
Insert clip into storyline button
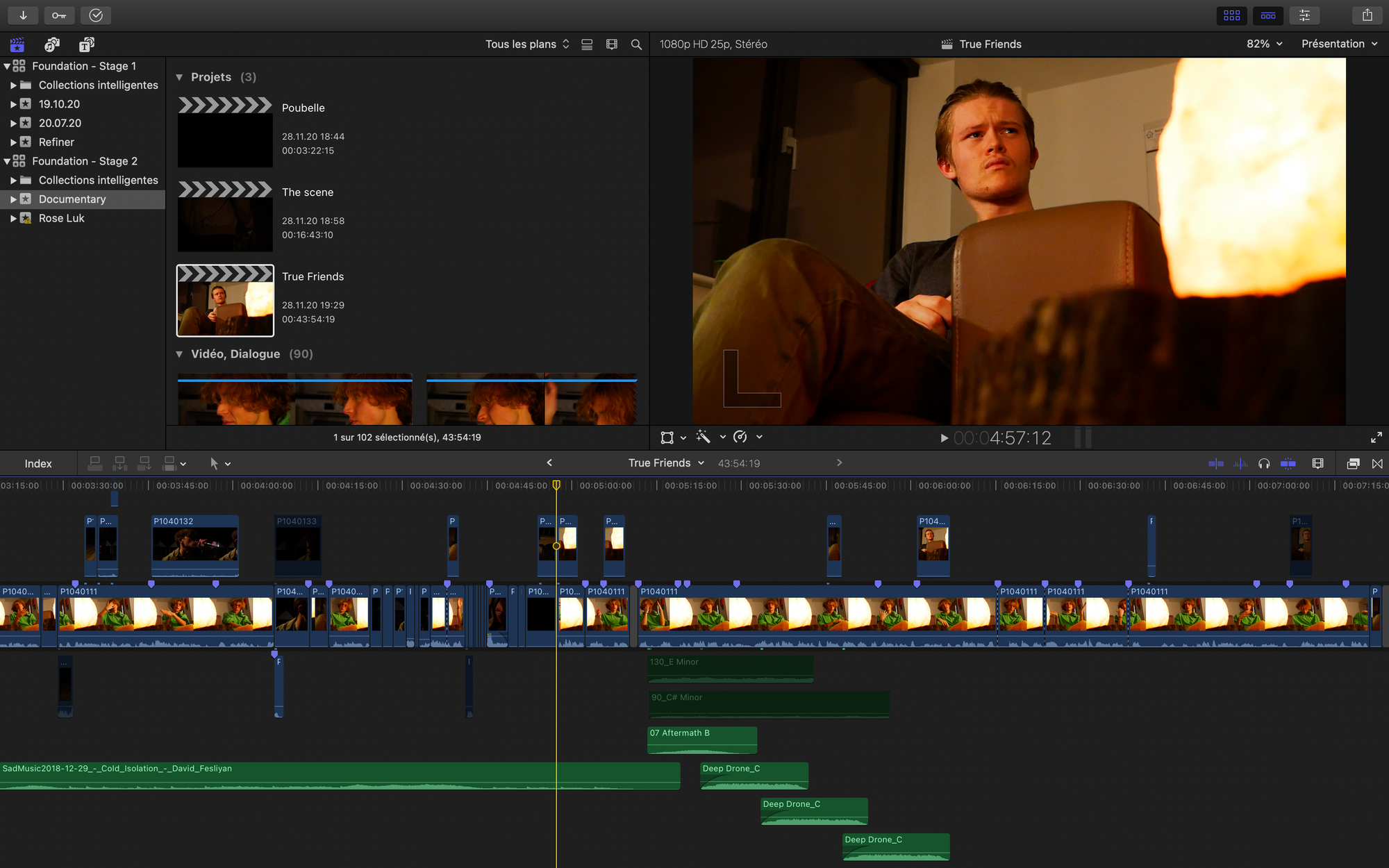120,463
